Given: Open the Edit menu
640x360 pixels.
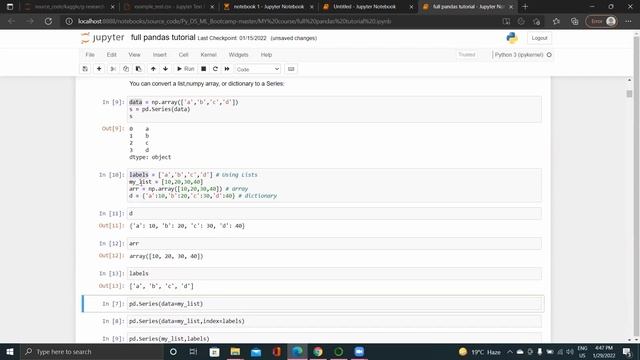Looking at the screenshot, I should 111,55.
